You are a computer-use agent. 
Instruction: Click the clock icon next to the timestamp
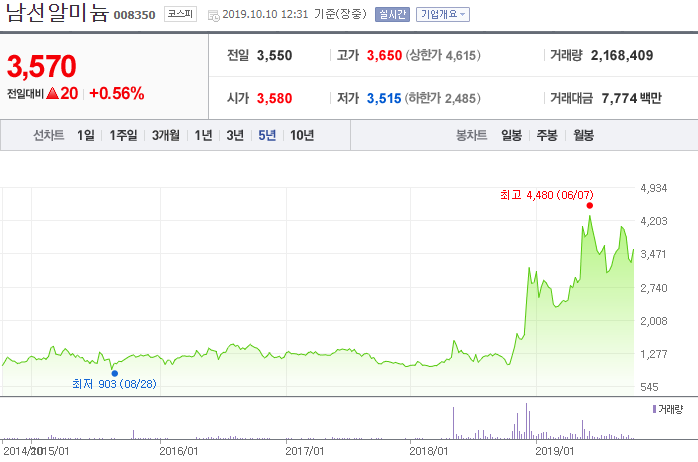coord(214,16)
